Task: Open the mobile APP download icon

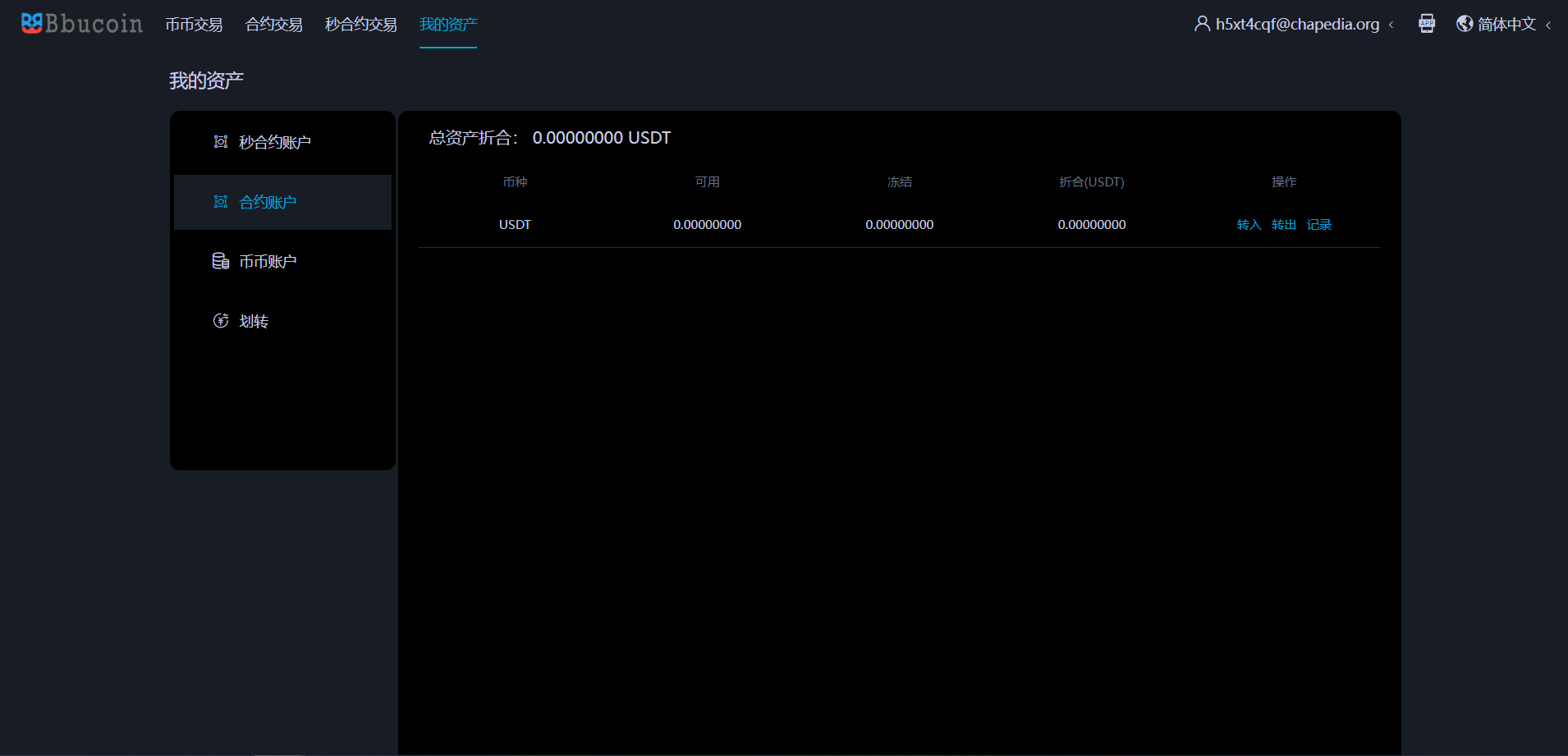Action: [1427, 24]
